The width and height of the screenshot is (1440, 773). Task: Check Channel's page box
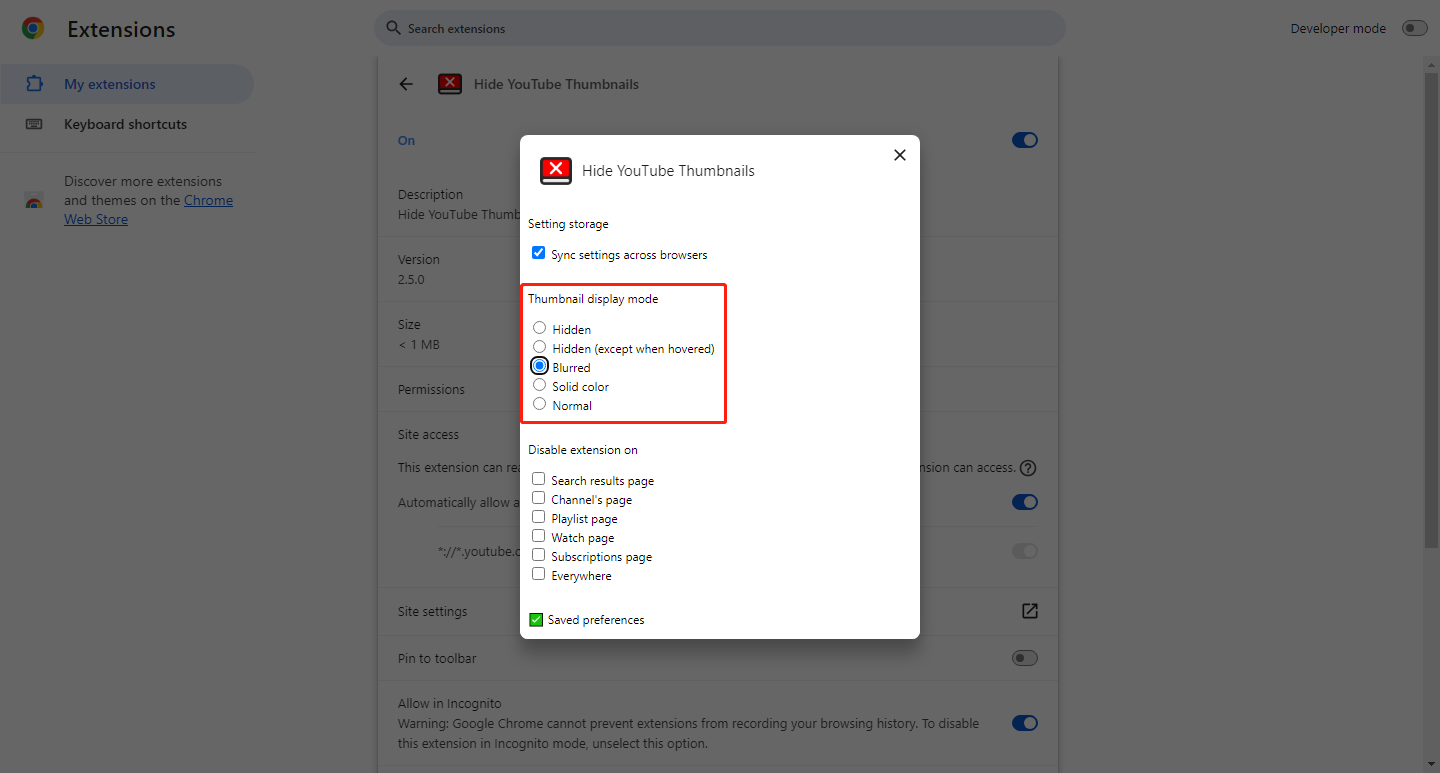click(x=538, y=498)
